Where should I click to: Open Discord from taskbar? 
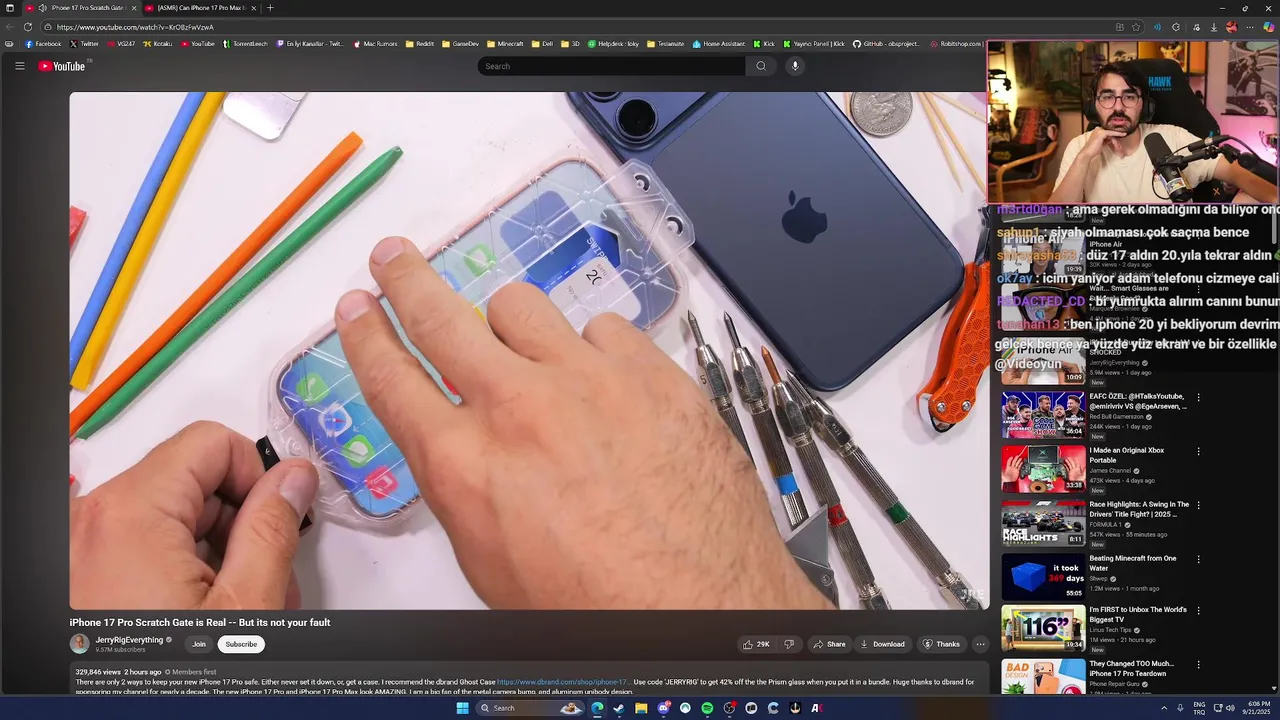point(663,708)
